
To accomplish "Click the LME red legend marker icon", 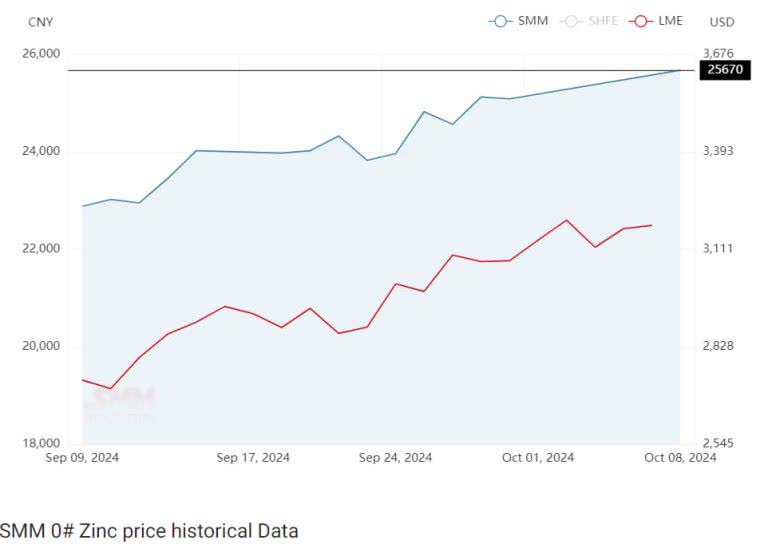I will click(x=641, y=21).
